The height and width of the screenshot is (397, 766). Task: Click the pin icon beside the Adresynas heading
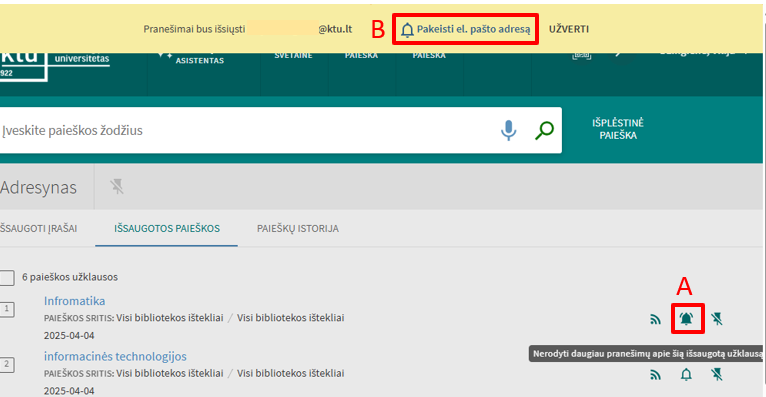[117, 187]
